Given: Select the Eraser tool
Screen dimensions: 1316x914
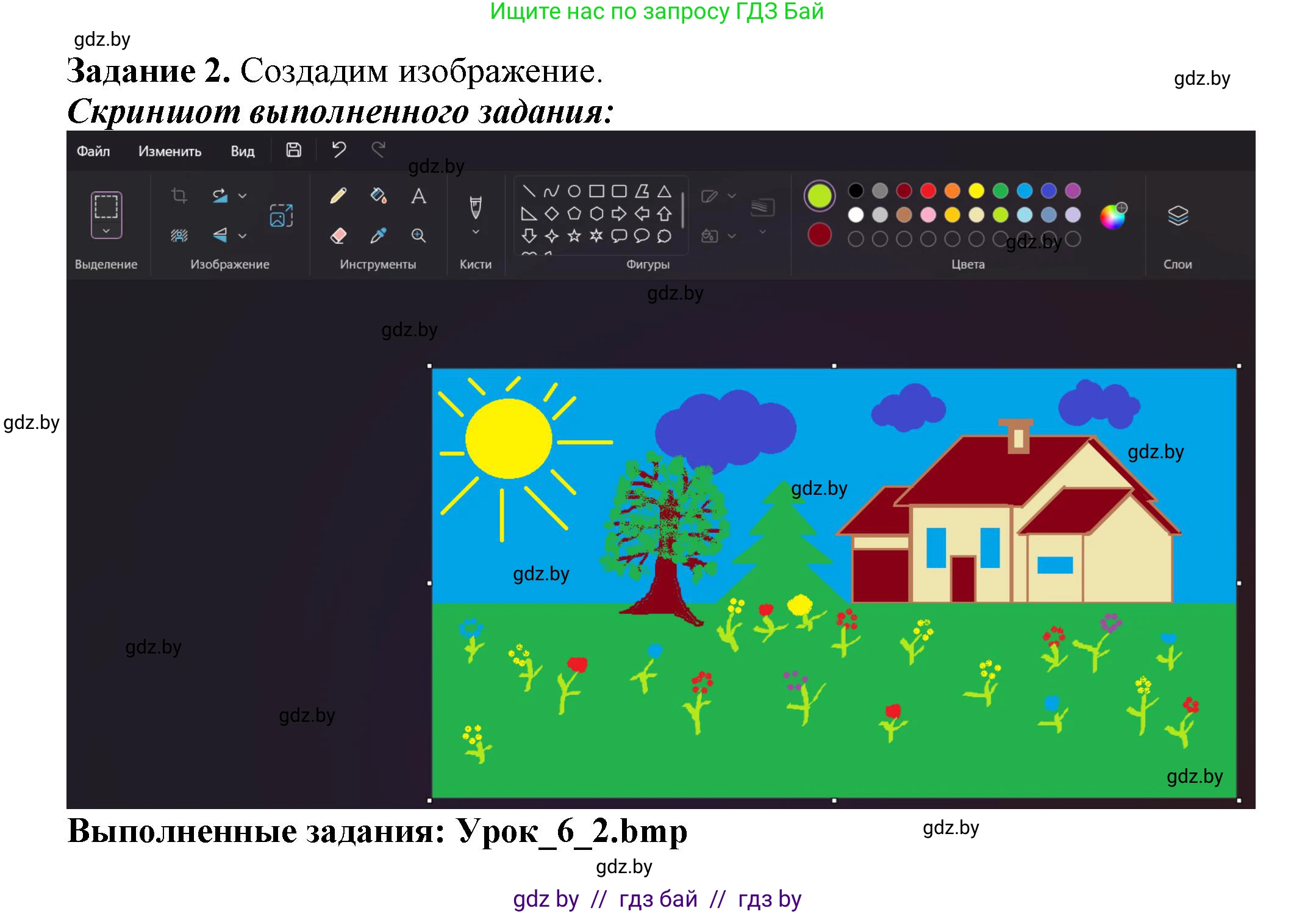Looking at the screenshot, I should coord(338,236).
